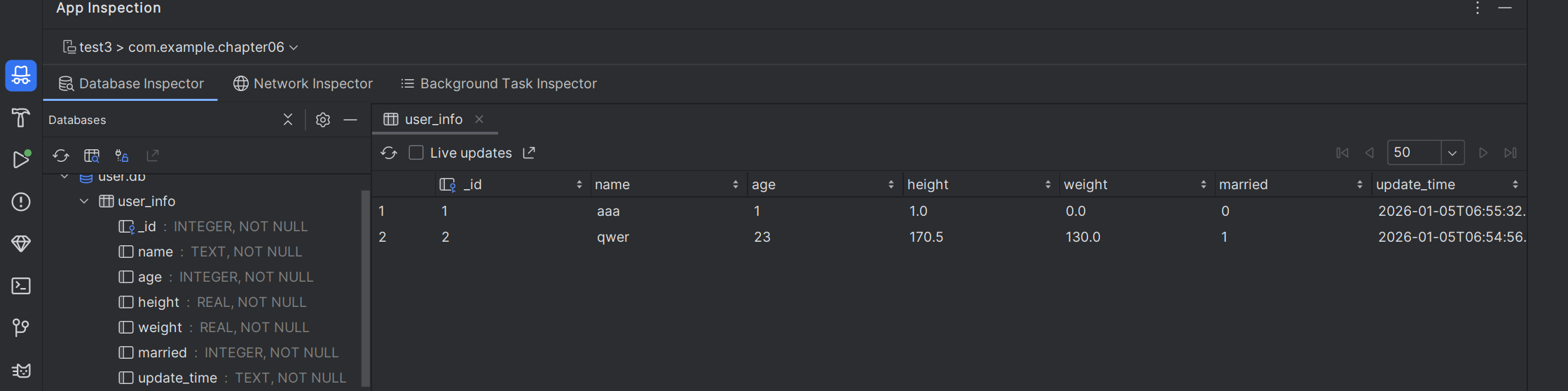
Task: Switch to the Network Inspector tab
Action: coord(303,83)
